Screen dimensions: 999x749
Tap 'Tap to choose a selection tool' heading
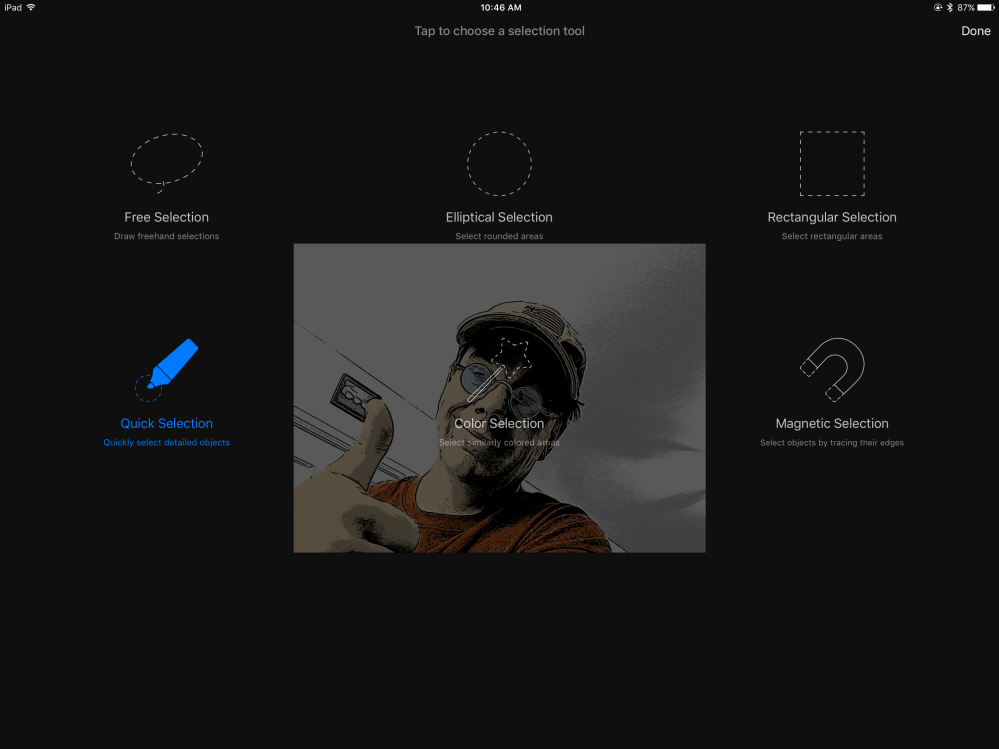[499, 31]
